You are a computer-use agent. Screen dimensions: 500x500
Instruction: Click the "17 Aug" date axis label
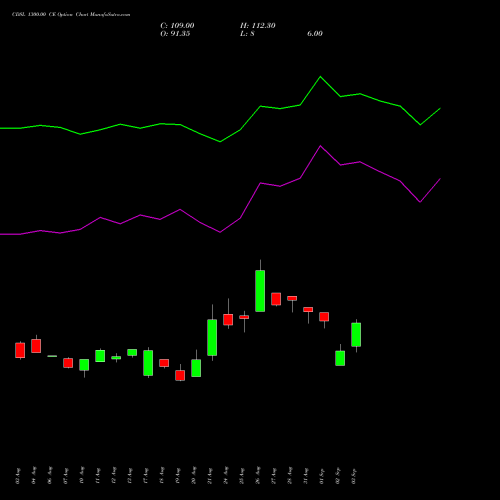(146, 475)
